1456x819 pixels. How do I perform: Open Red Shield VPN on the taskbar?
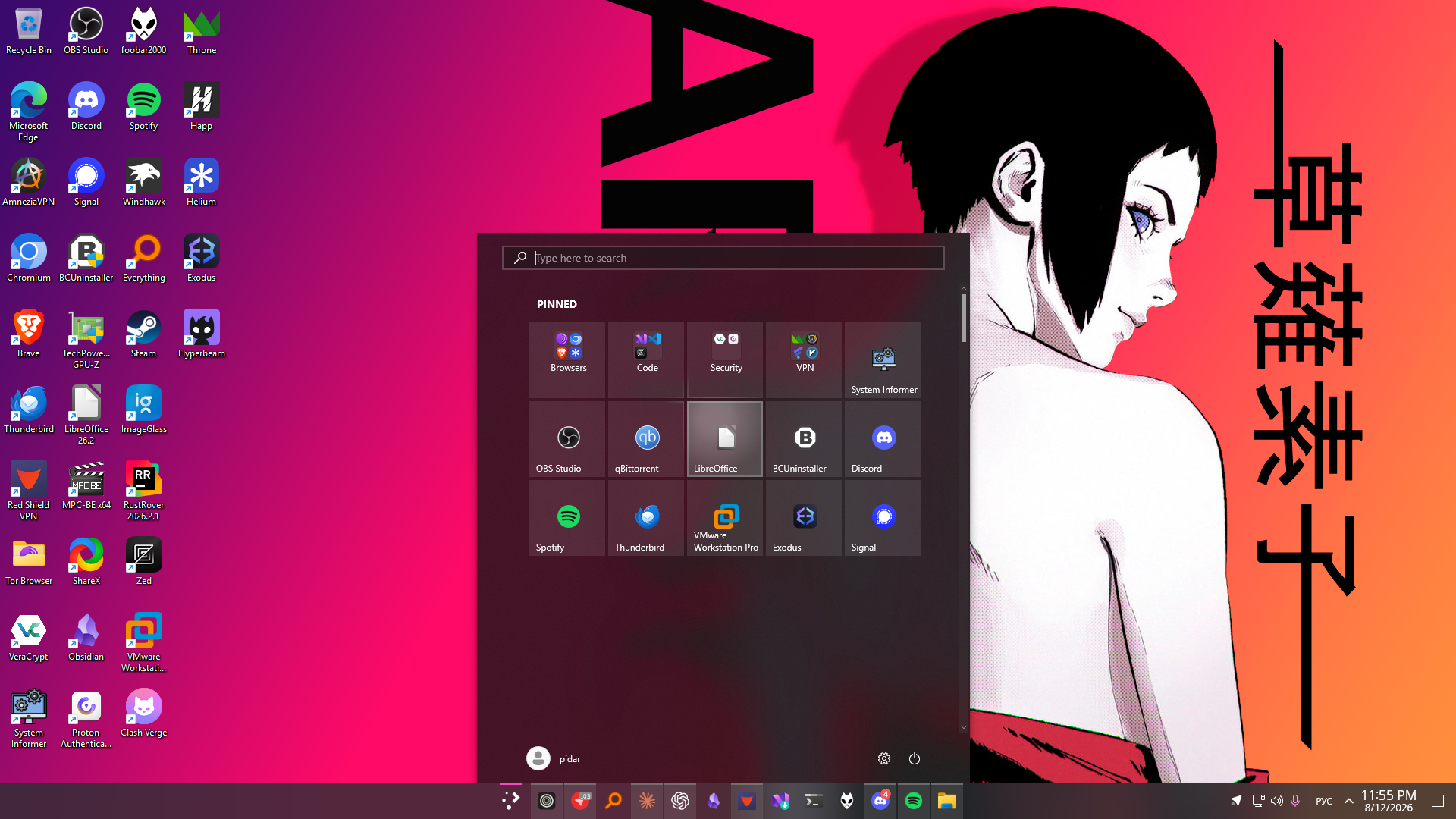coord(747,801)
